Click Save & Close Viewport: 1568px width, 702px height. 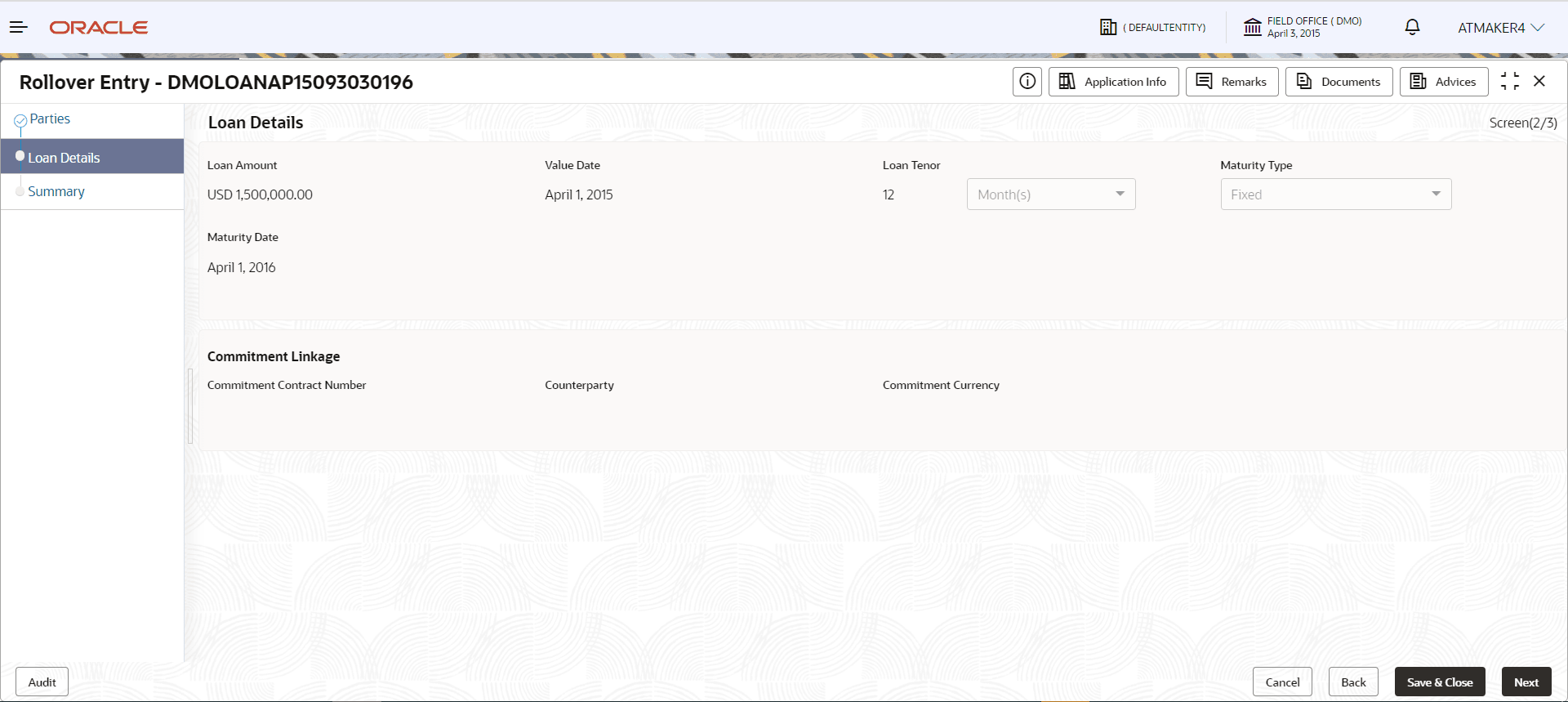(x=1440, y=682)
